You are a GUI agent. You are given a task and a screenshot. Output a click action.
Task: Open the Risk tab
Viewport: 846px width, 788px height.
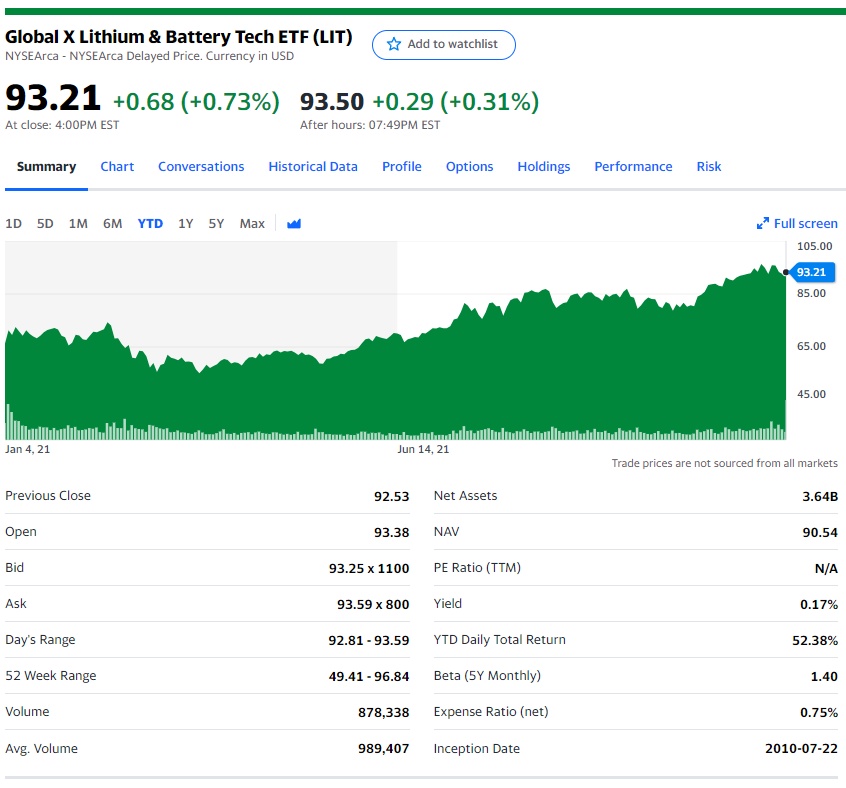(709, 167)
